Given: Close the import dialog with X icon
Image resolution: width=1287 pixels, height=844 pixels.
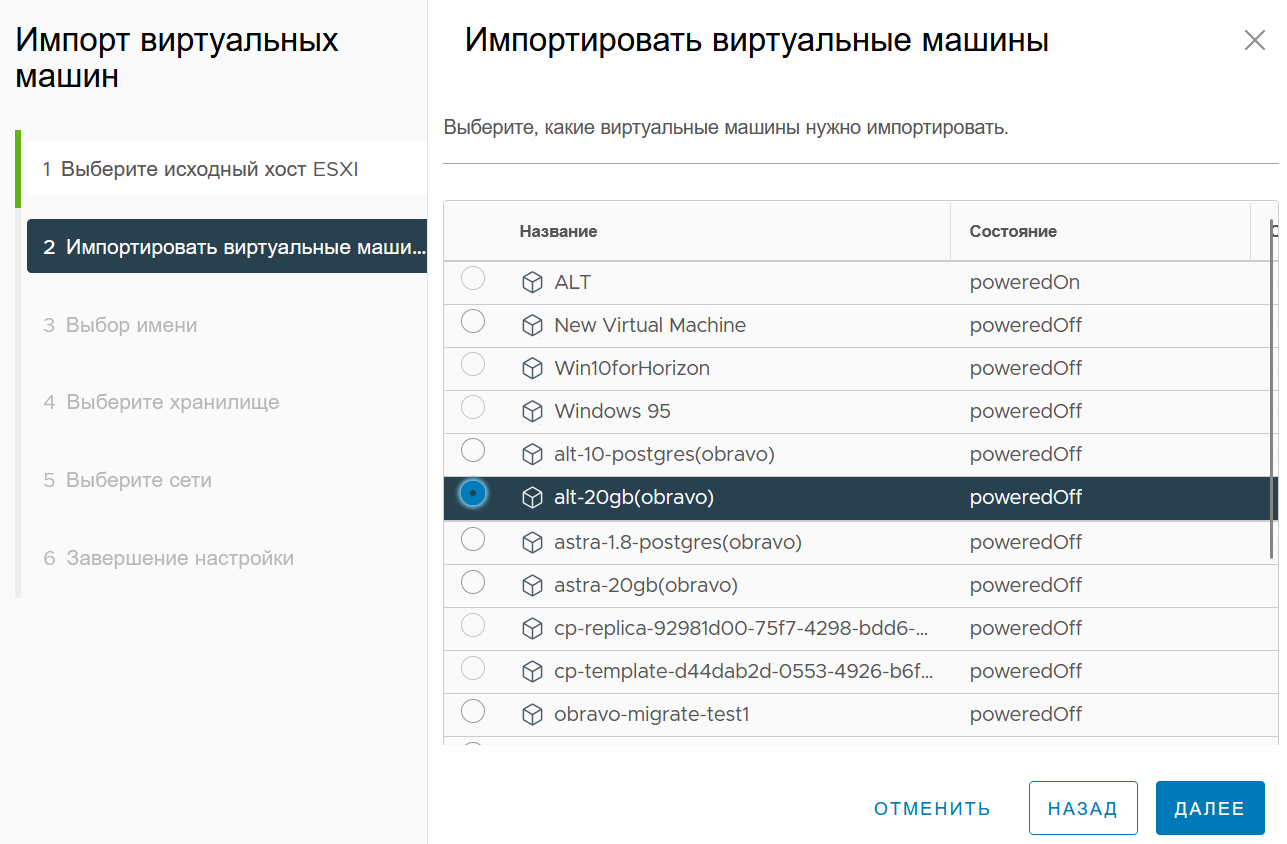Looking at the screenshot, I should click(1254, 40).
